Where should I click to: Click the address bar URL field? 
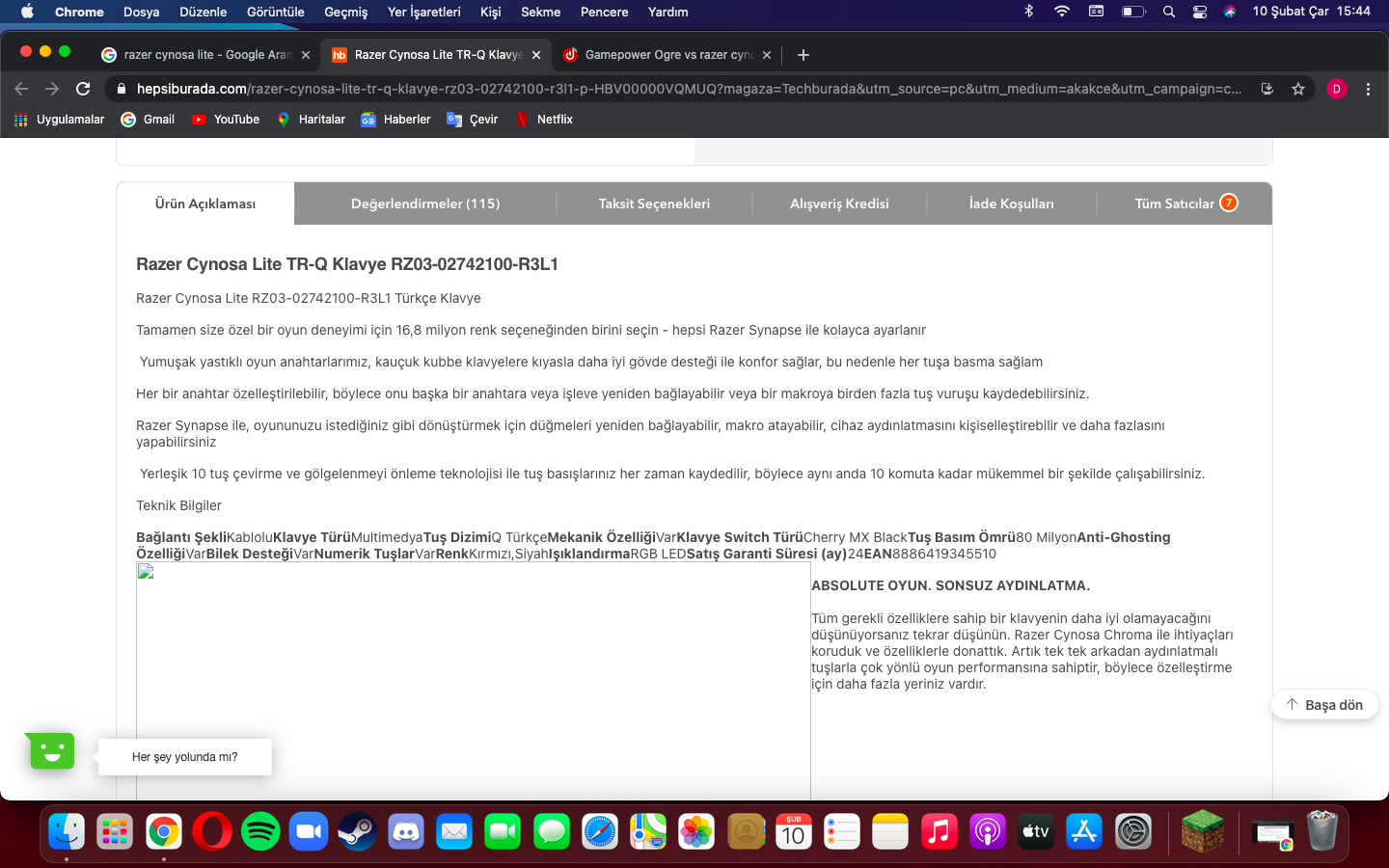[690, 89]
